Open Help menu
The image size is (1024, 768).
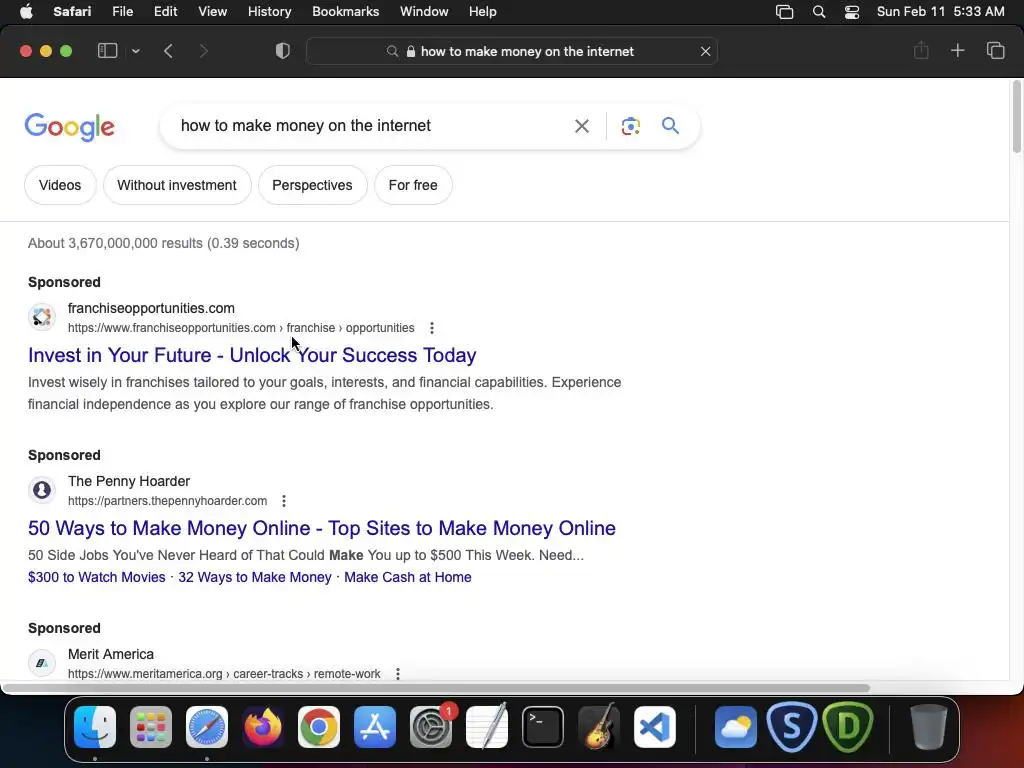(x=483, y=12)
